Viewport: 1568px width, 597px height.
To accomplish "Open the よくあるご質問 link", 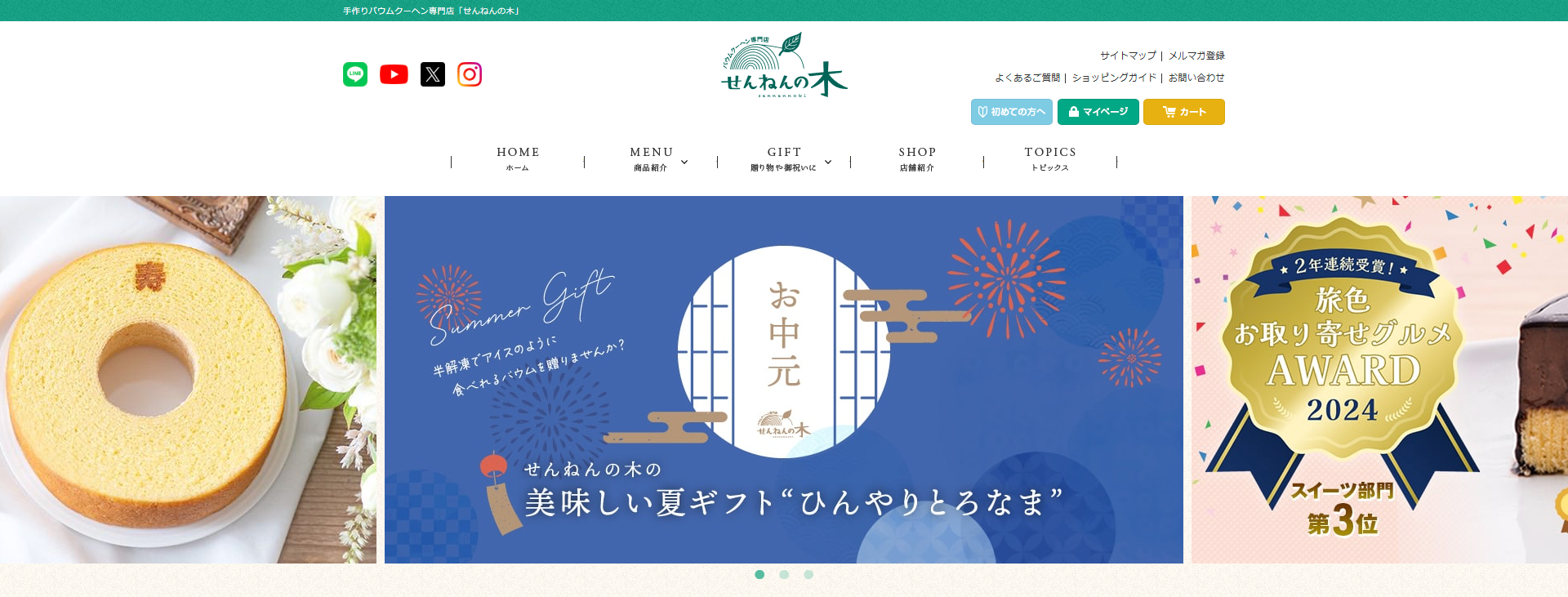I will (1027, 78).
